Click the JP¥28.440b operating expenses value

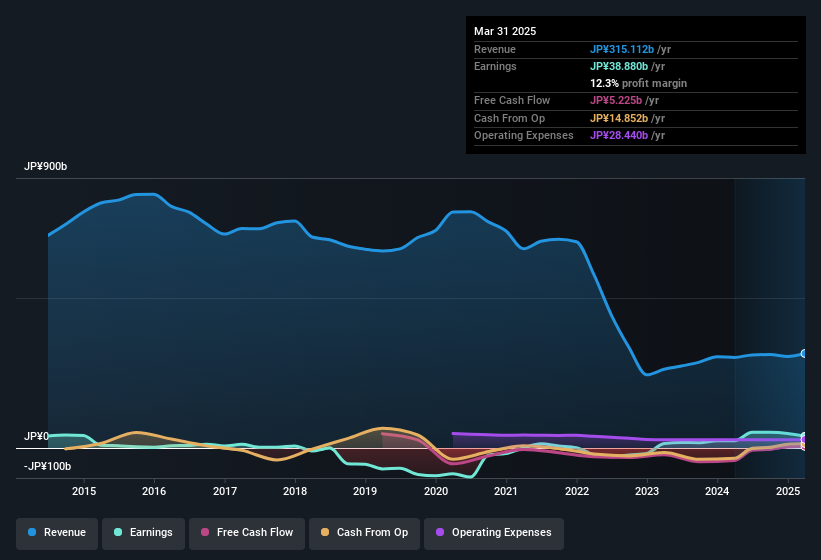[x=619, y=136]
